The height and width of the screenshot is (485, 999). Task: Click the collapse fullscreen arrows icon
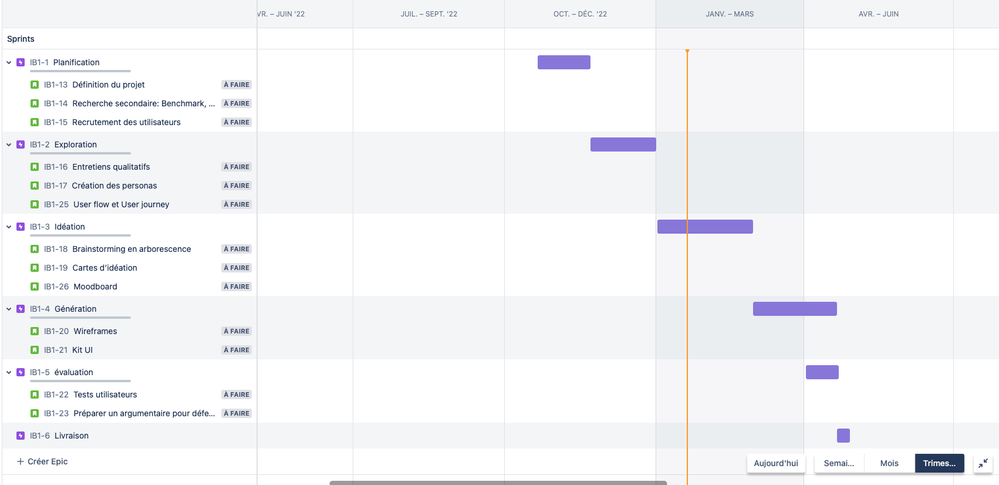984,463
